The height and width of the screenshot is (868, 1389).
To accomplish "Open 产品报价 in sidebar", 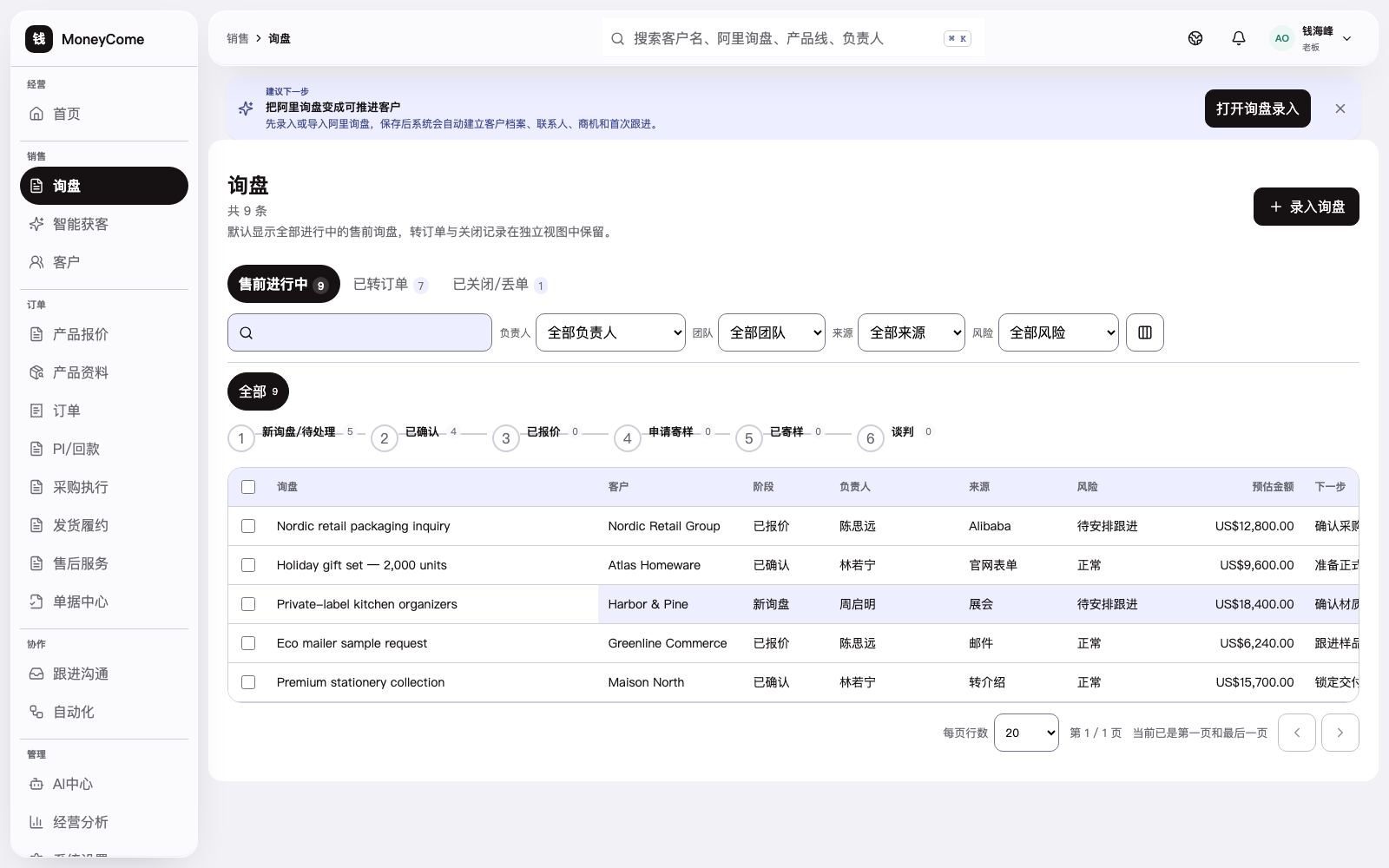I will click(x=103, y=334).
